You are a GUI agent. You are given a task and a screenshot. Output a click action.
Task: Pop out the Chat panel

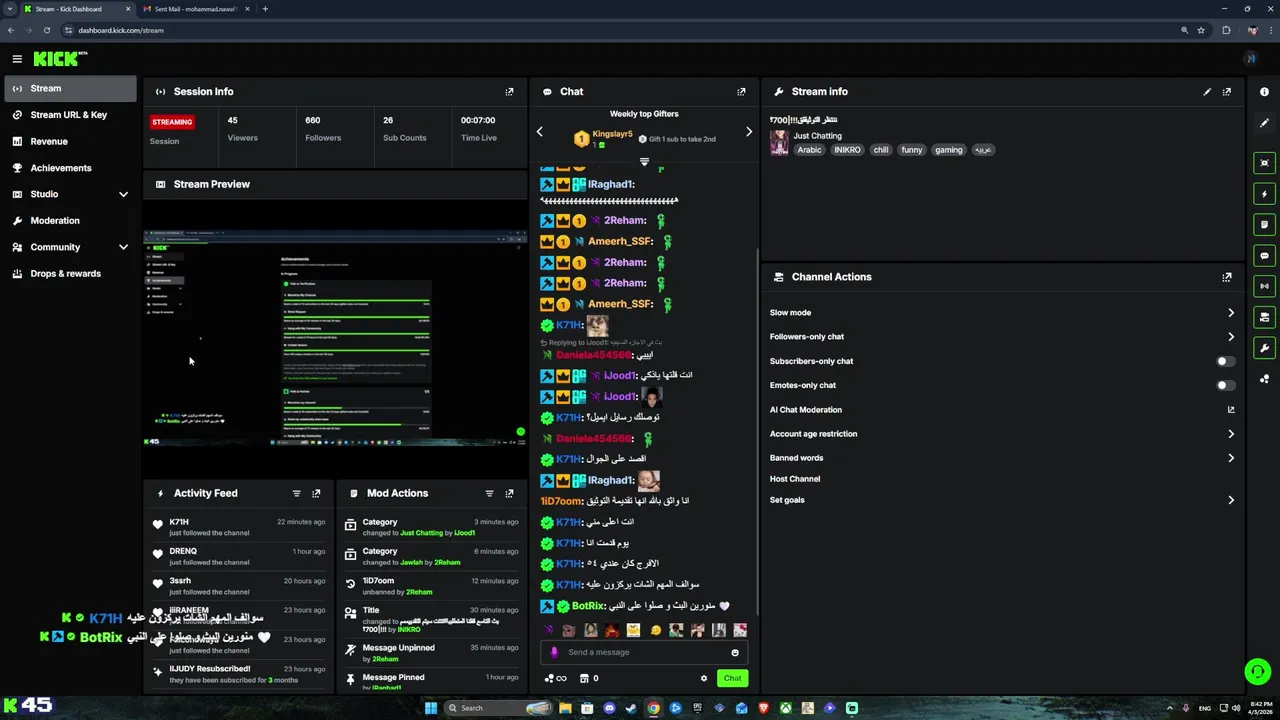(x=741, y=92)
